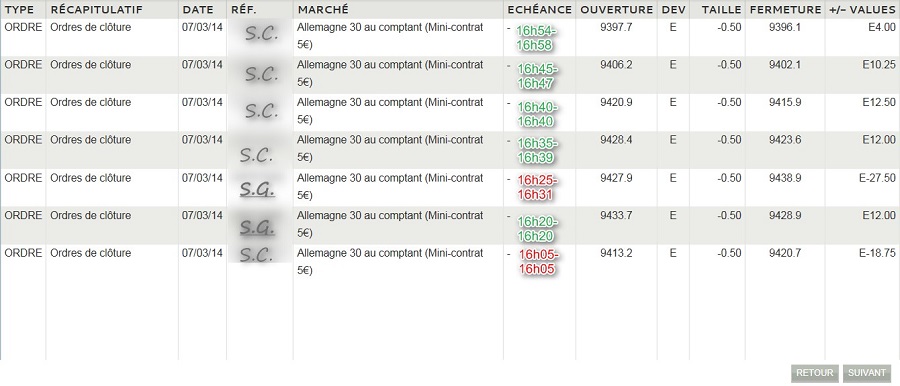The width and height of the screenshot is (900, 386).
Task: Select the ECHÉANCE column header
Action: coord(540,10)
